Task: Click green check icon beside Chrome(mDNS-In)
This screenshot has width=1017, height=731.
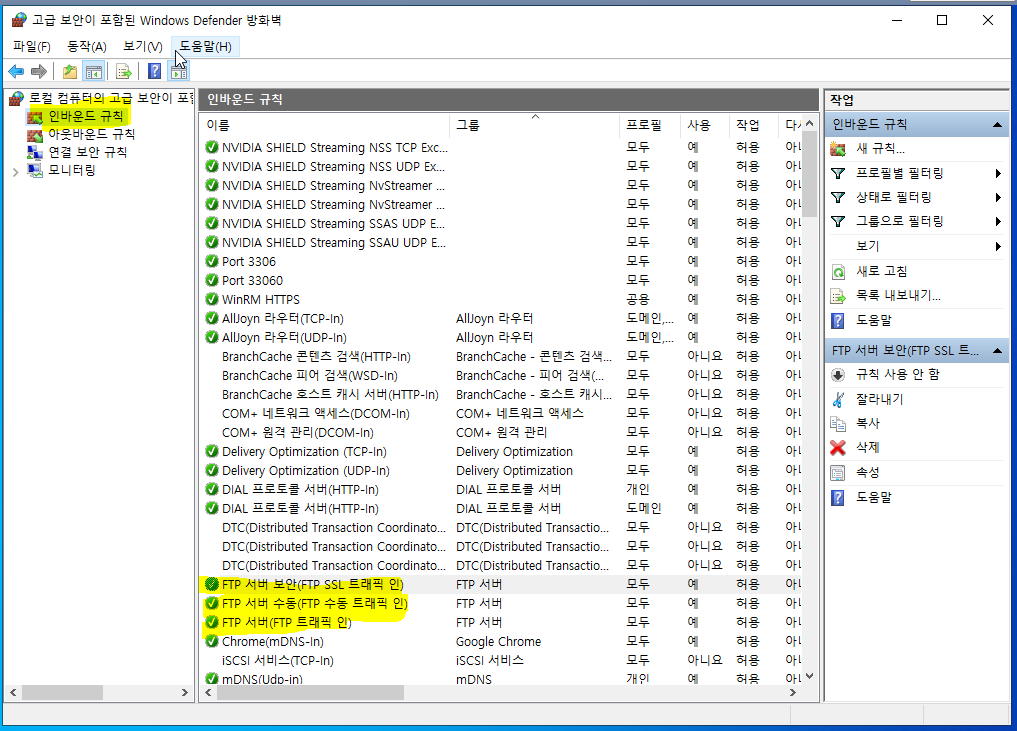Action: point(211,641)
